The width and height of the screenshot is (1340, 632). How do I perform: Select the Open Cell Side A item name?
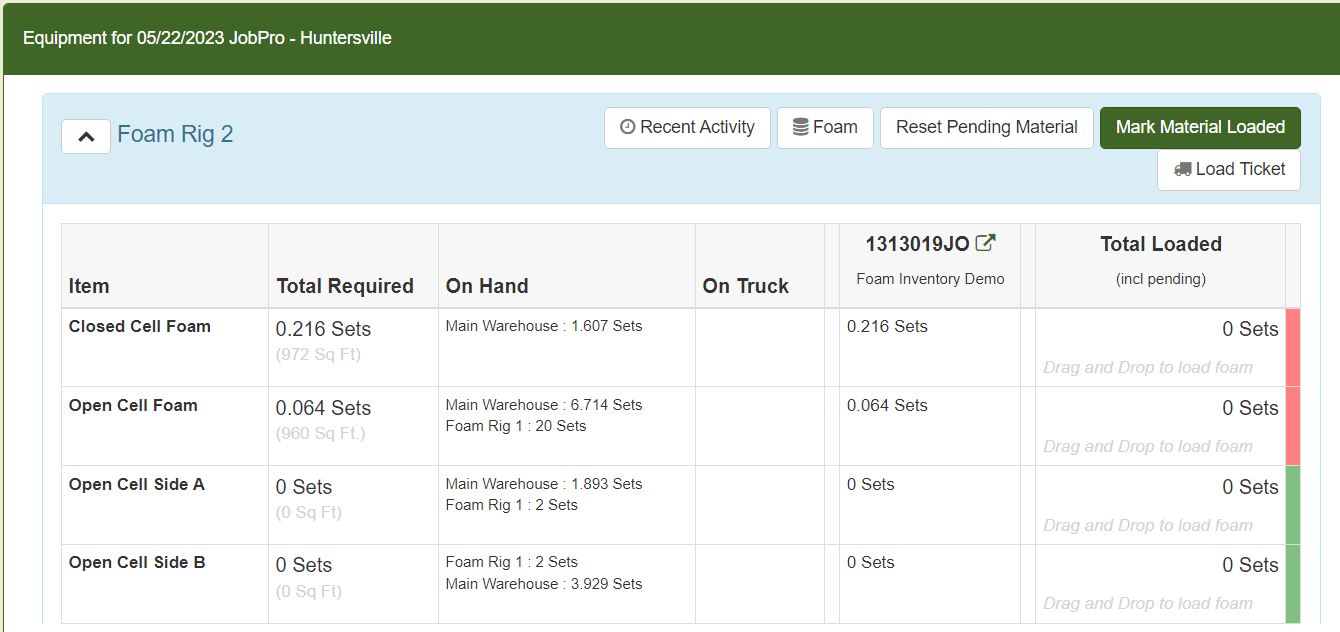(137, 484)
